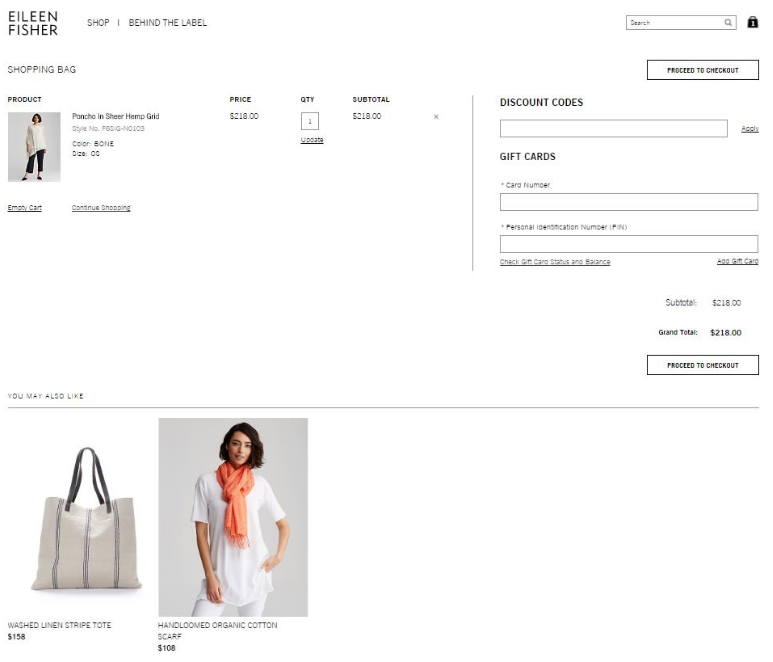Open the shopping bag icon in header
This screenshot has width=773, height=662.
pos(753,22)
